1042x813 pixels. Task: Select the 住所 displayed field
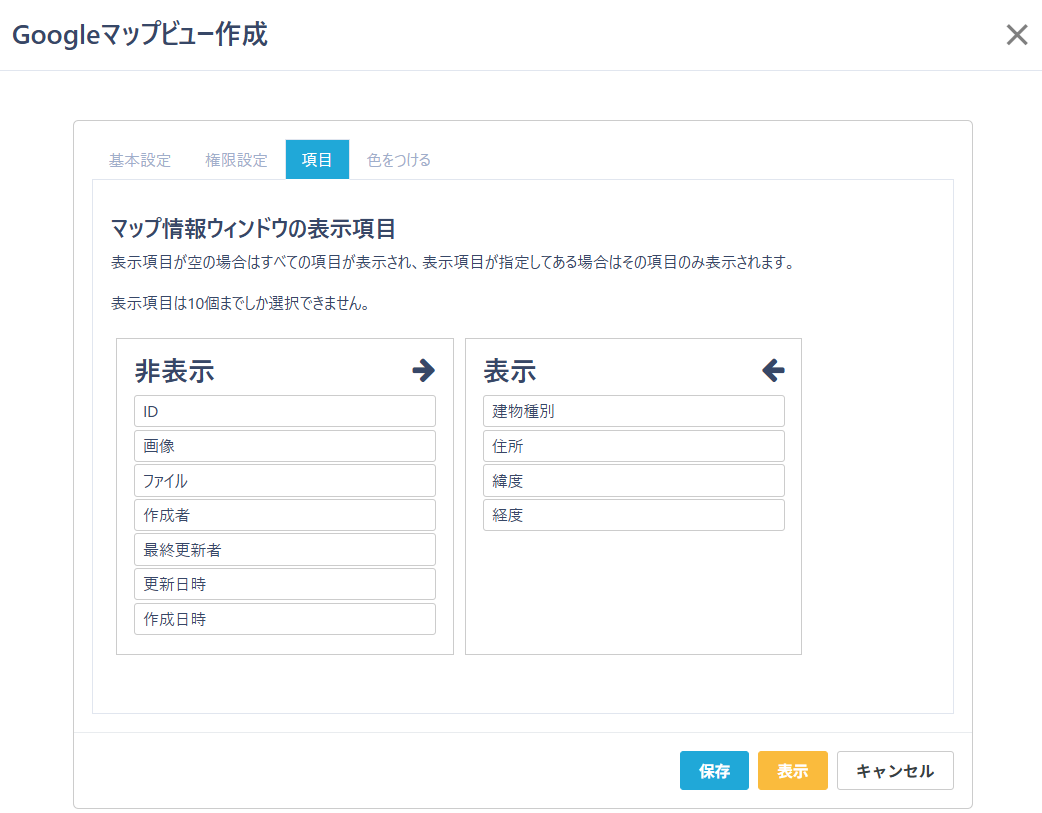634,445
